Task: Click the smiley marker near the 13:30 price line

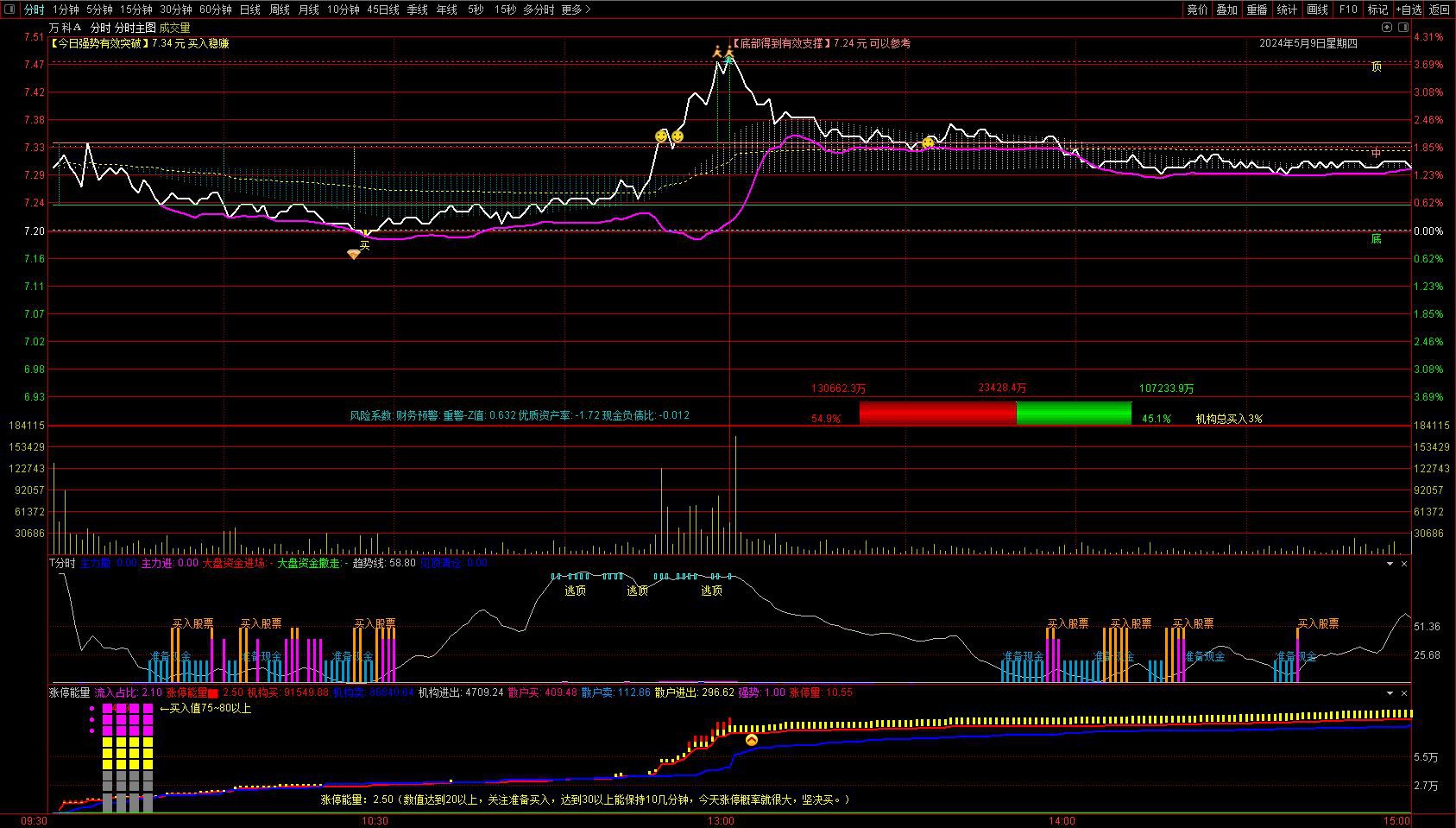Action: tap(928, 142)
